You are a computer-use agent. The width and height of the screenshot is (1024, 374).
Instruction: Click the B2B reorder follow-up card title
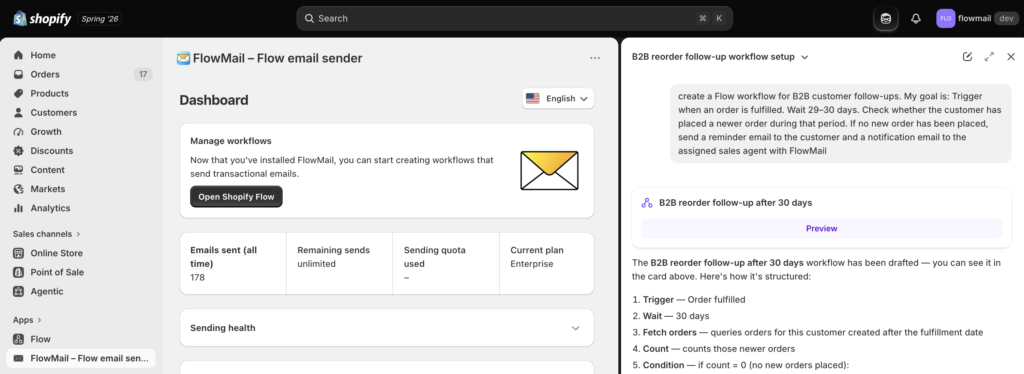click(x=735, y=203)
